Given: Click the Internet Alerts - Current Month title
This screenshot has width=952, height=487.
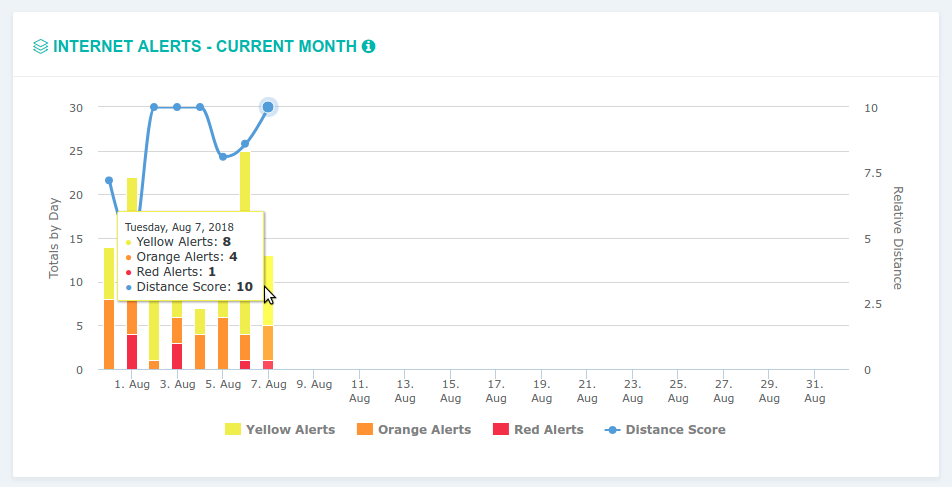Looking at the screenshot, I should pyautogui.click(x=205, y=46).
